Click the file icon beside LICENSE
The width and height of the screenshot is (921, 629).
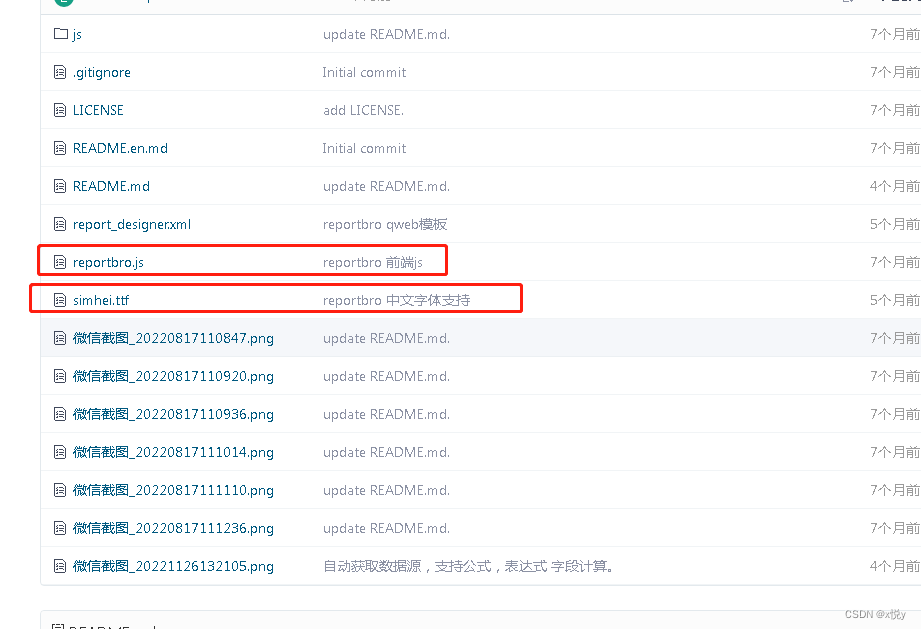tap(60, 110)
